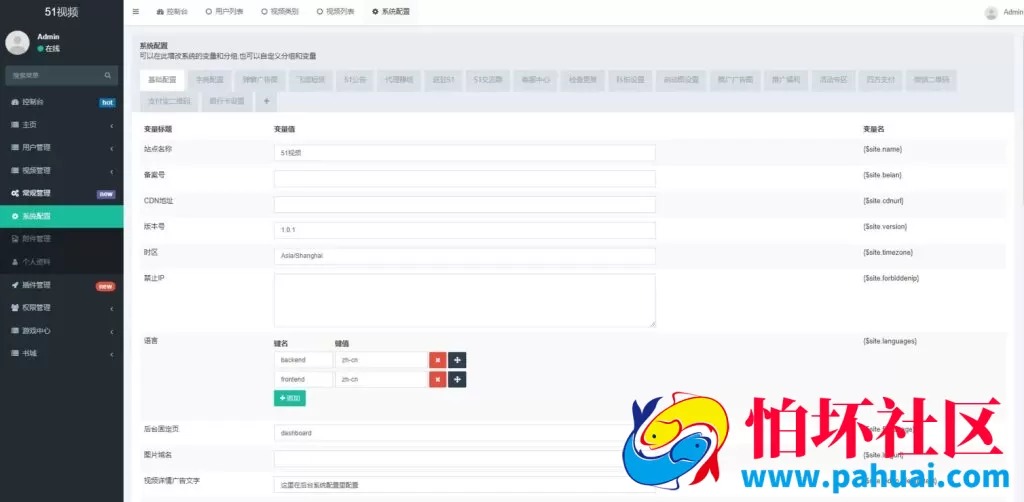The width and height of the screenshot is (1024, 502).
Task: Click the empty CDN地址 input field
Action: (x=464, y=204)
